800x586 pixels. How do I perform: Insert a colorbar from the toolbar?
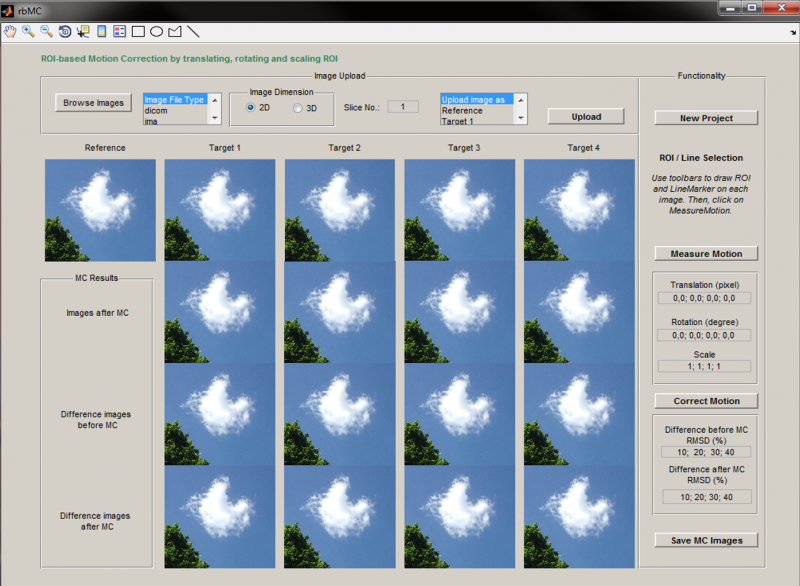(x=101, y=31)
